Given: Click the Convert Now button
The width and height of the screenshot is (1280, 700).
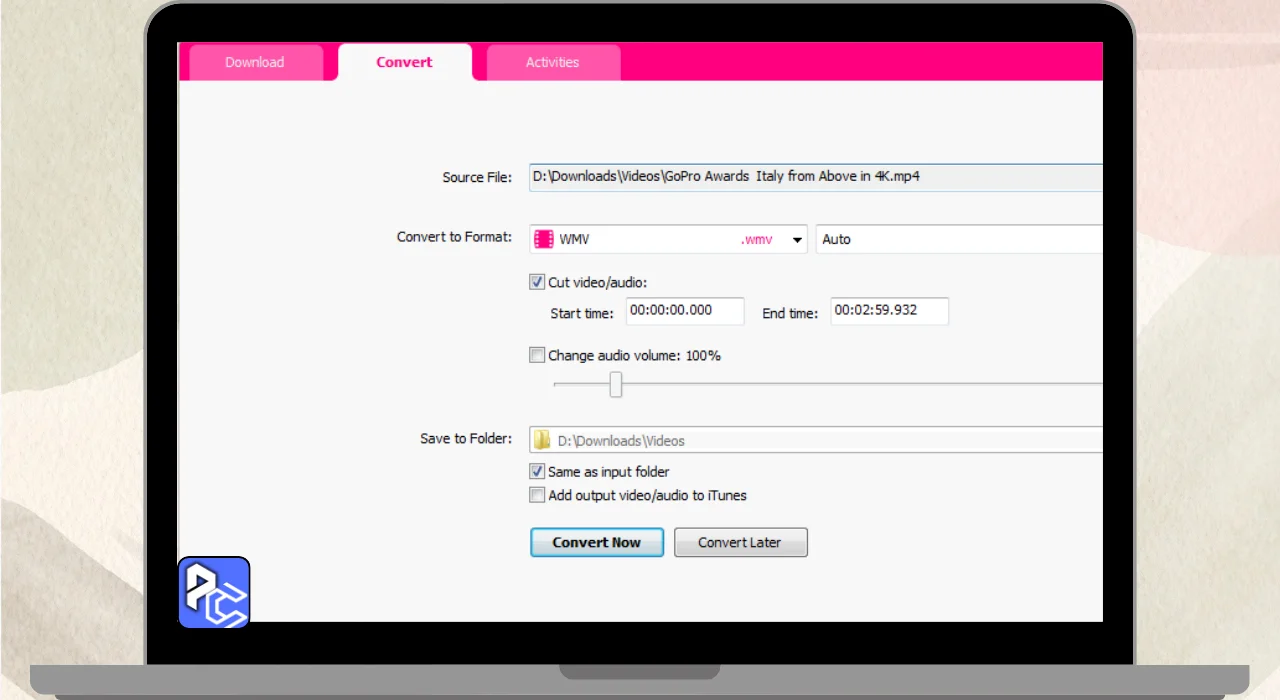Looking at the screenshot, I should pos(596,542).
